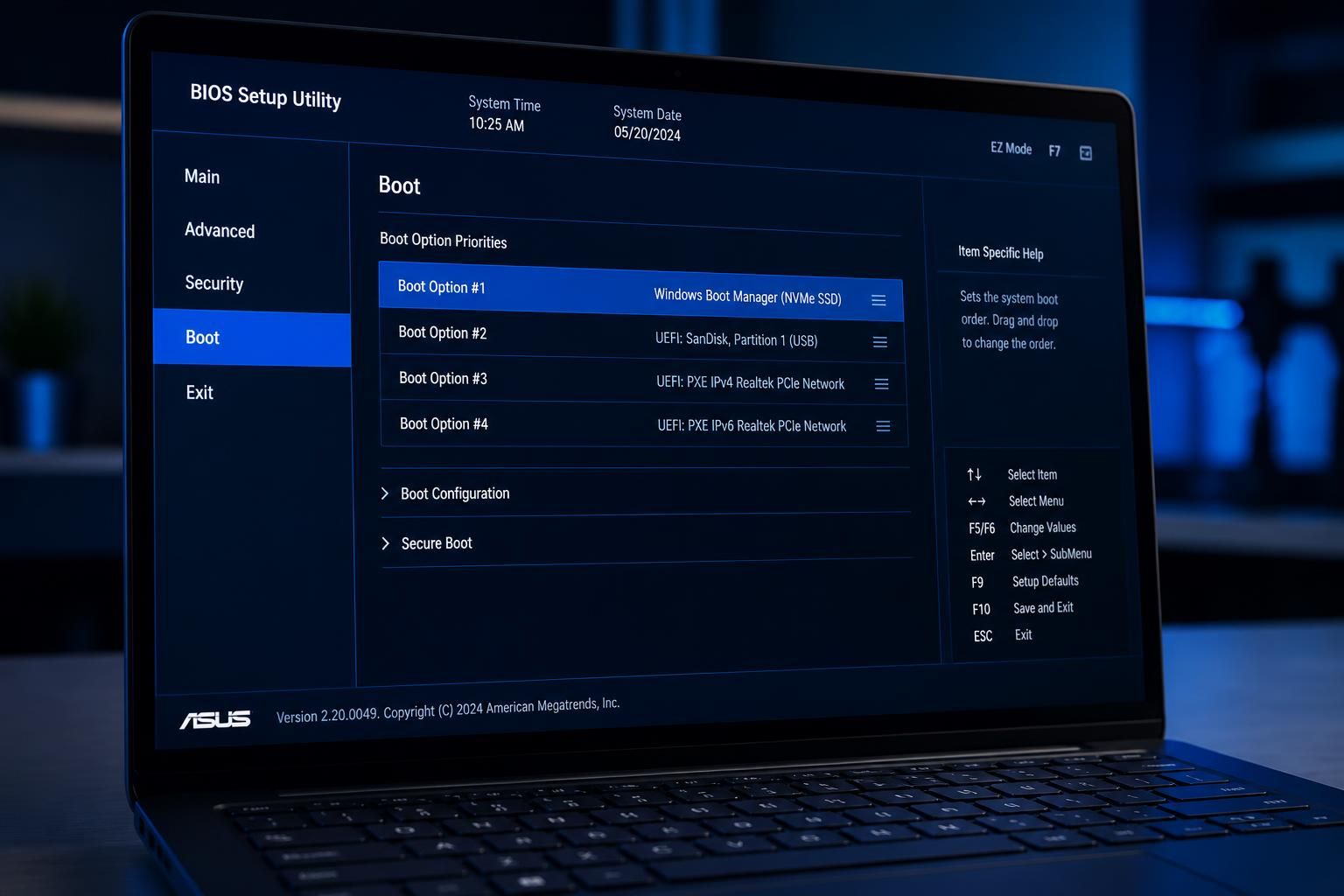Screen dimensions: 1344x896
Task: Switch to EZ Mode
Action: pyautogui.click(x=1011, y=149)
